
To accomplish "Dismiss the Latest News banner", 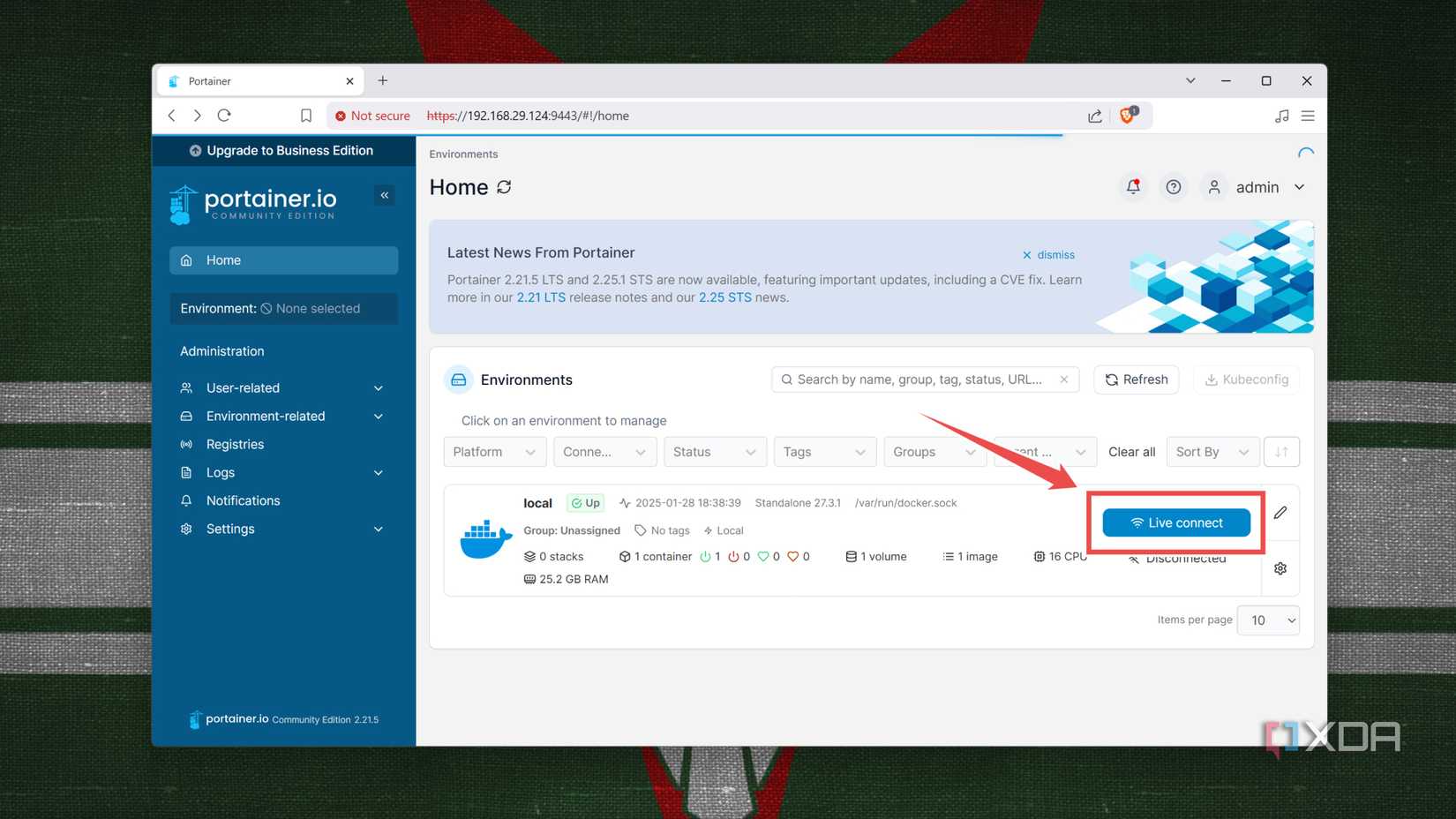I will pos(1048,254).
